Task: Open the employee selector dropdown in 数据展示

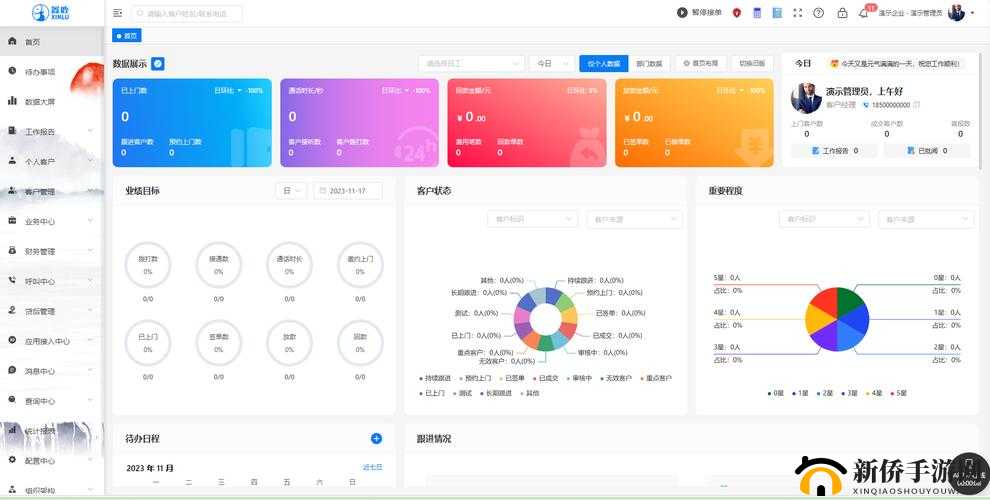Action: click(471, 64)
